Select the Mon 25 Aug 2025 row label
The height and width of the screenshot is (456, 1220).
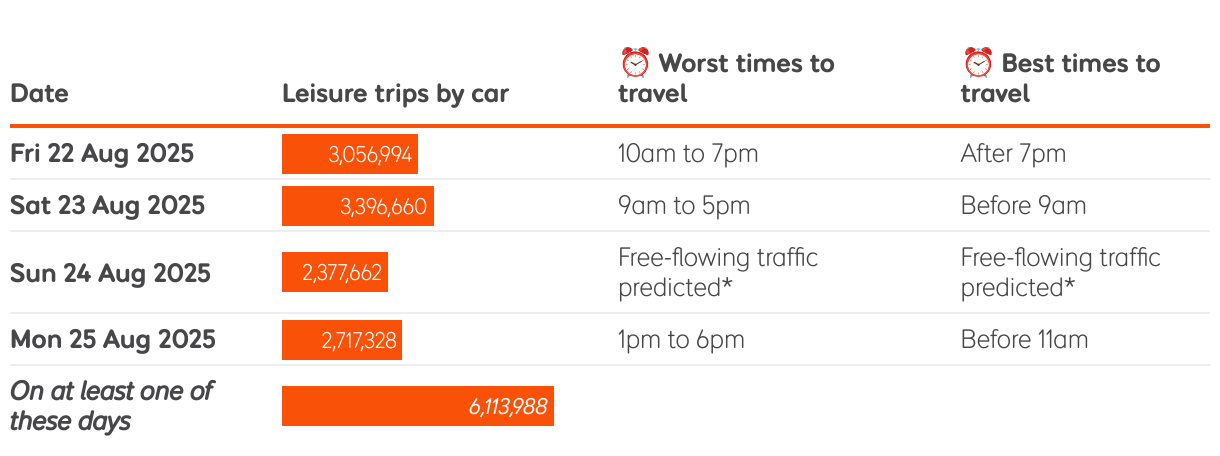[113, 340]
